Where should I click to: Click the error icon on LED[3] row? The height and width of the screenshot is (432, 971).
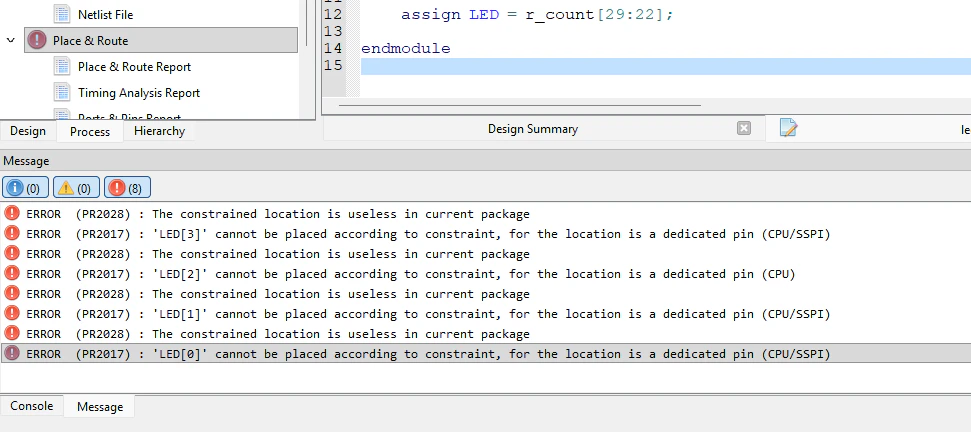(x=12, y=233)
